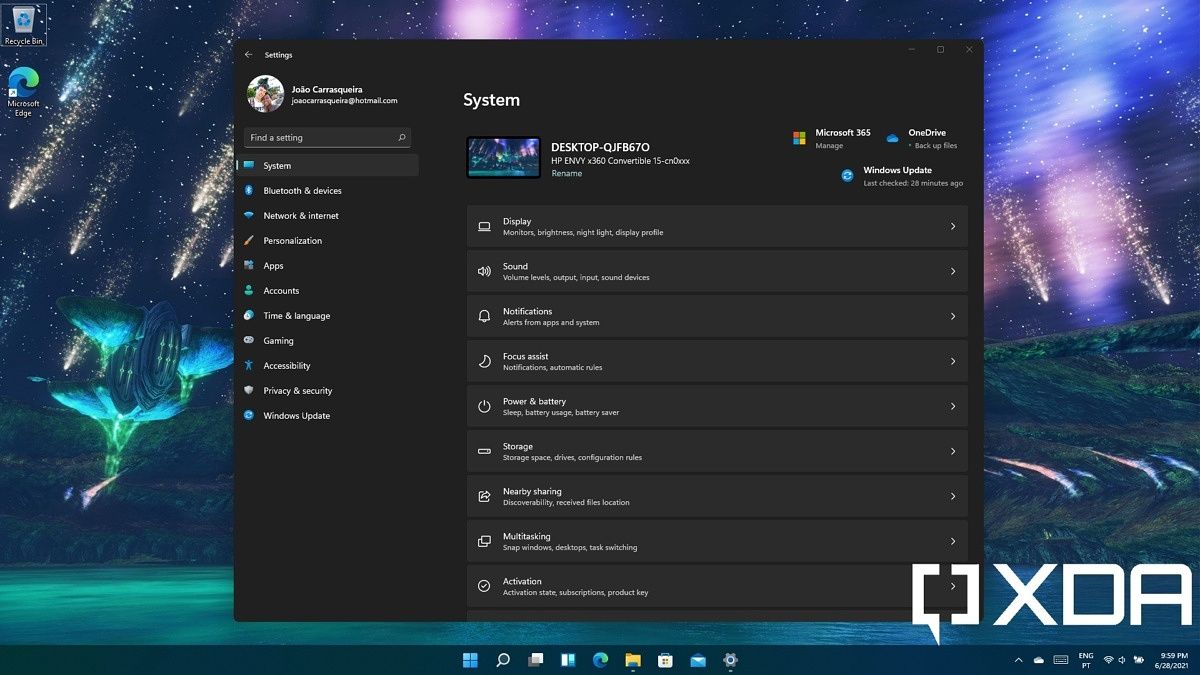Expand the Activation row chevron
The width and height of the screenshot is (1200, 675).
coord(952,585)
